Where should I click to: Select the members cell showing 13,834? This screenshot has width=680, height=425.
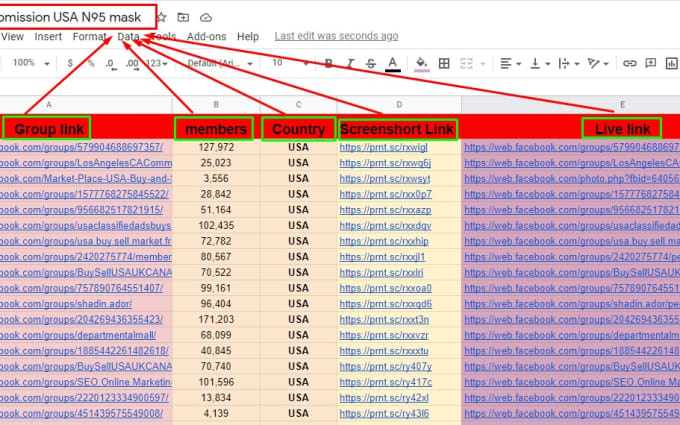(x=216, y=398)
